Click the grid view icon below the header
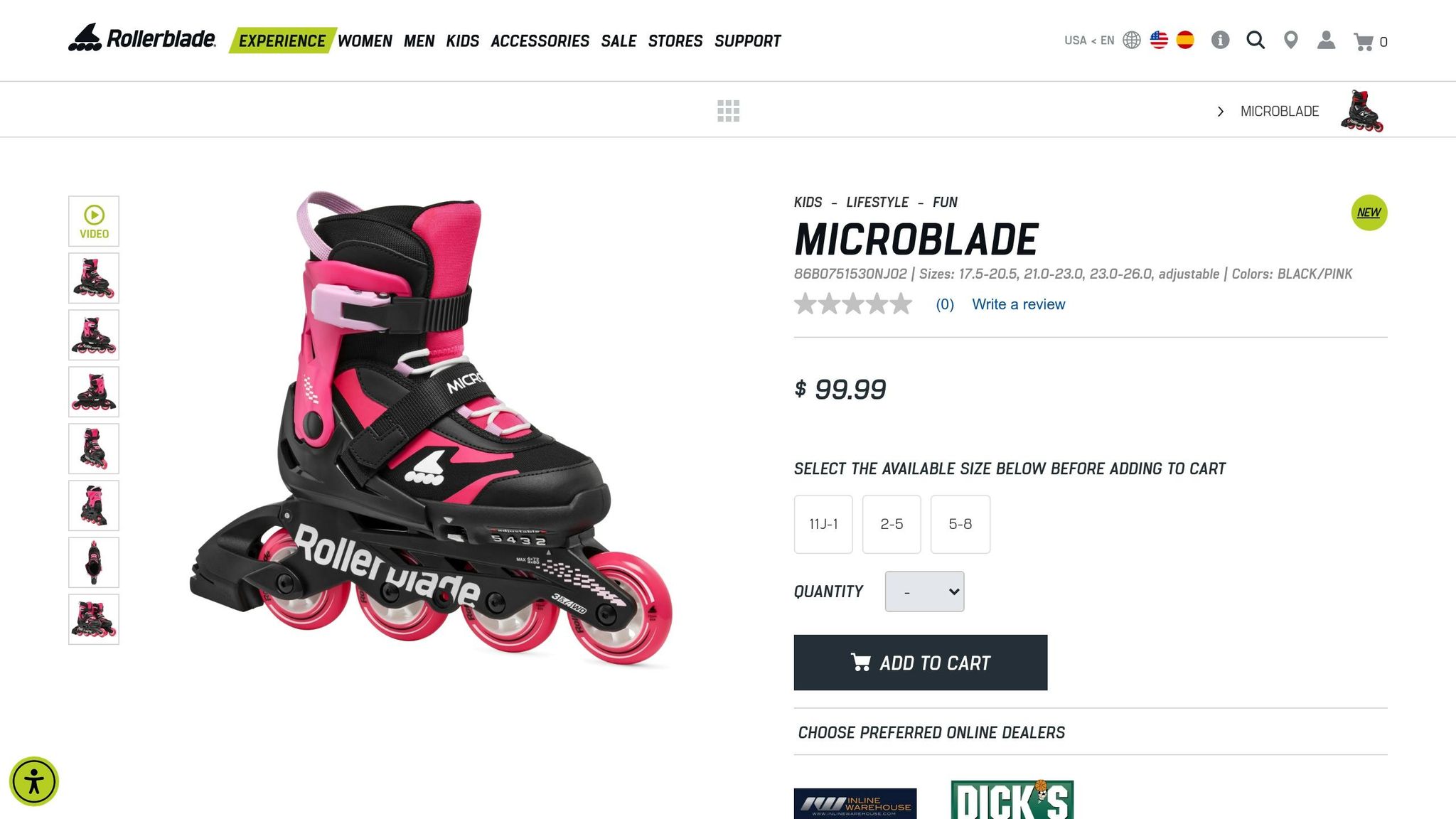The image size is (1456, 819). [x=729, y=111]
